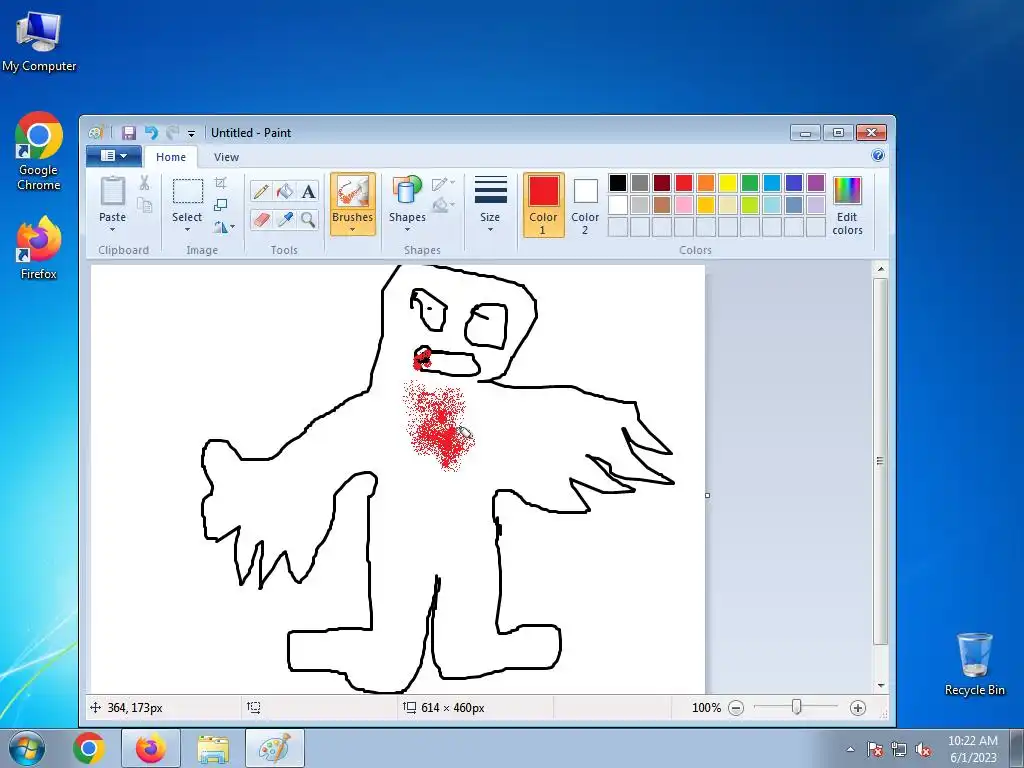Open the Shape outline dropdown
This screenshot has width=1024, height=768.
point(443,184)
